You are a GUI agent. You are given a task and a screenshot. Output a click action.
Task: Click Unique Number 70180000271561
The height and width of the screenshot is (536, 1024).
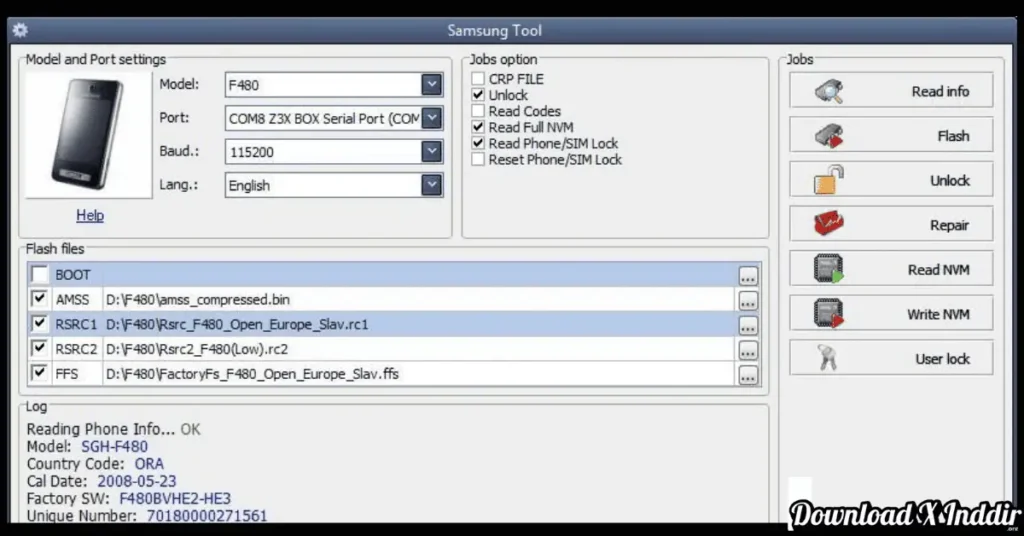click(206, 516)
